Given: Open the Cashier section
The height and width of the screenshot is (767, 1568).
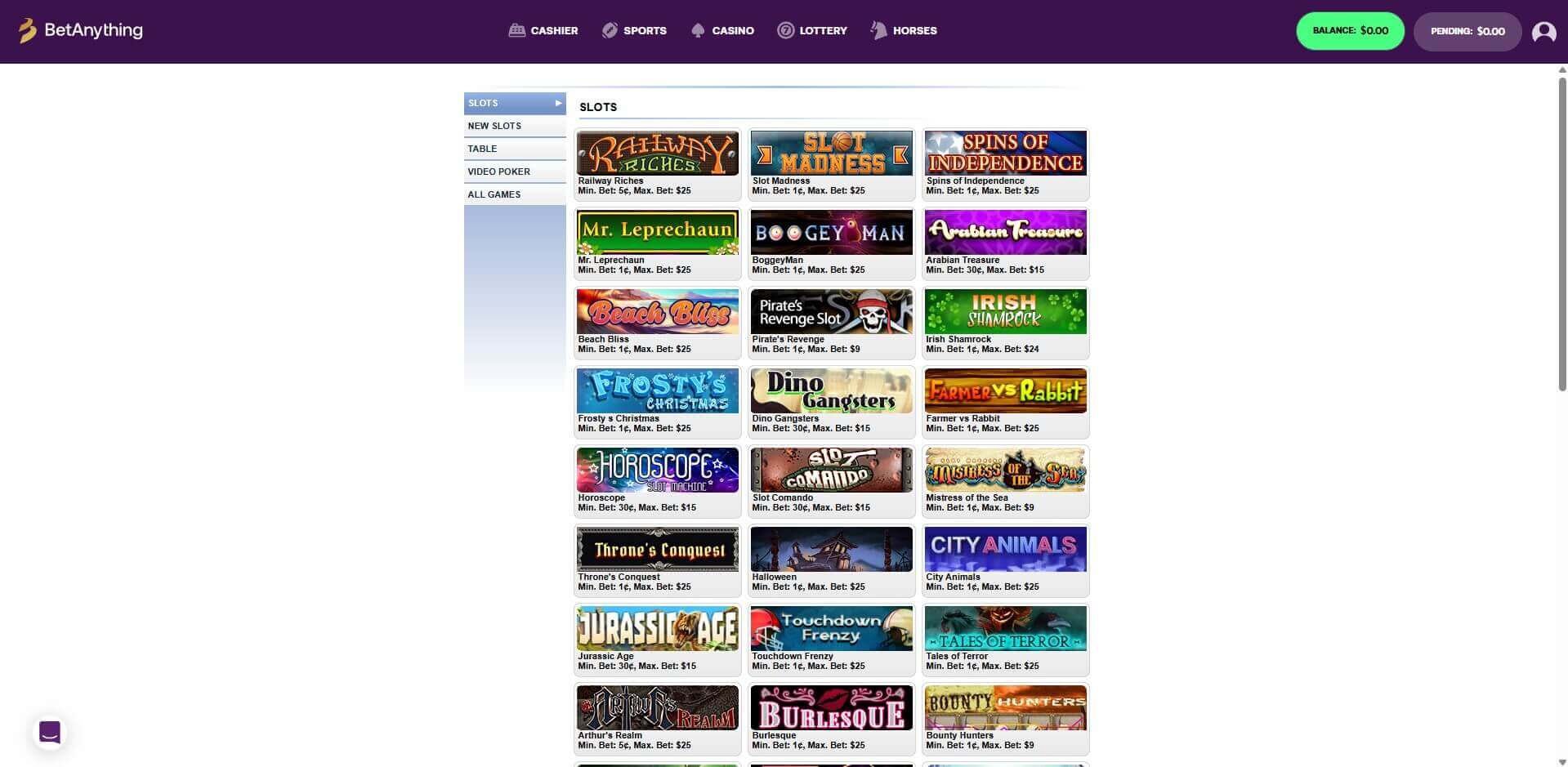Looking at the screenshot, I should tap(543, 30).
